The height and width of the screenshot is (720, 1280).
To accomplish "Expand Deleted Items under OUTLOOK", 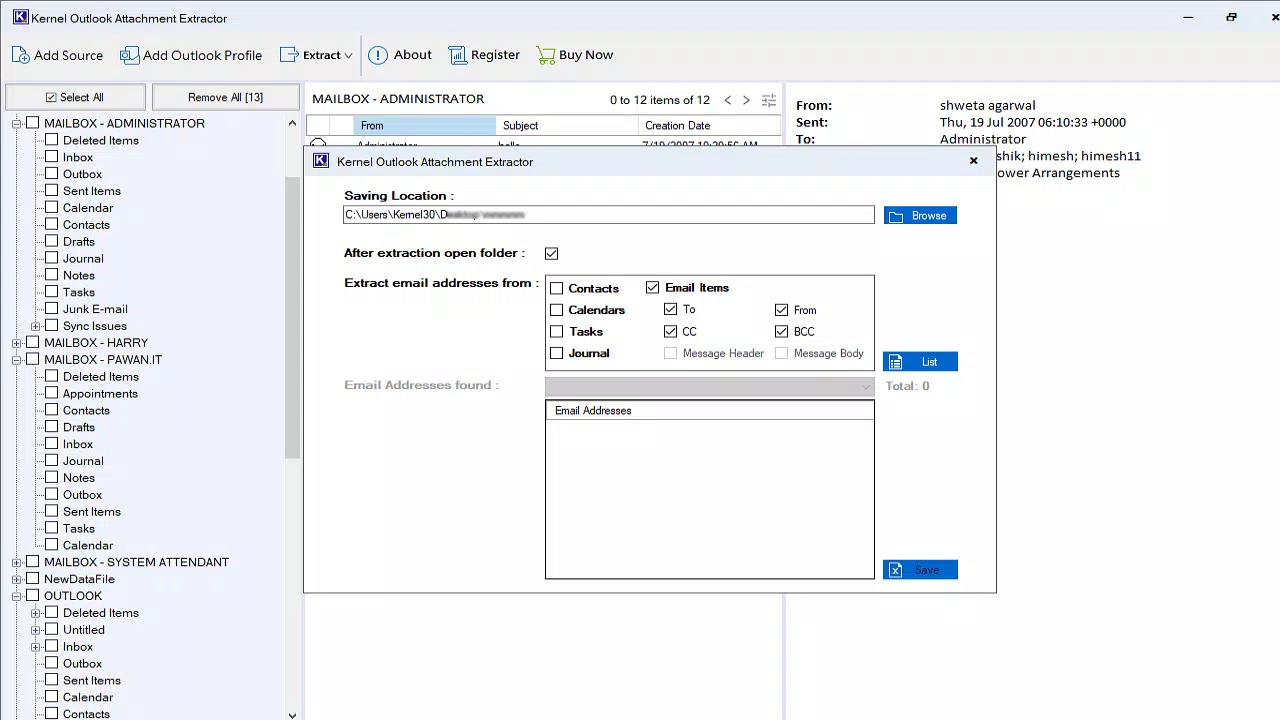I will coord(36,613).
